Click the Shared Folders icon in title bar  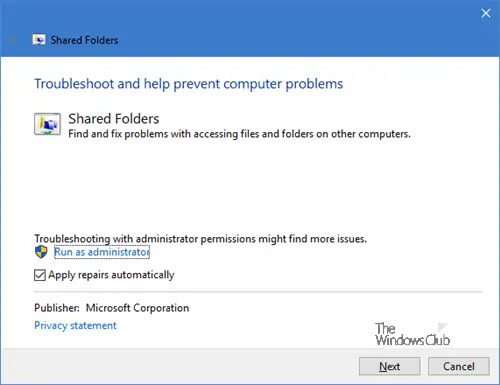pyautogui.click(x=39, y=40)
